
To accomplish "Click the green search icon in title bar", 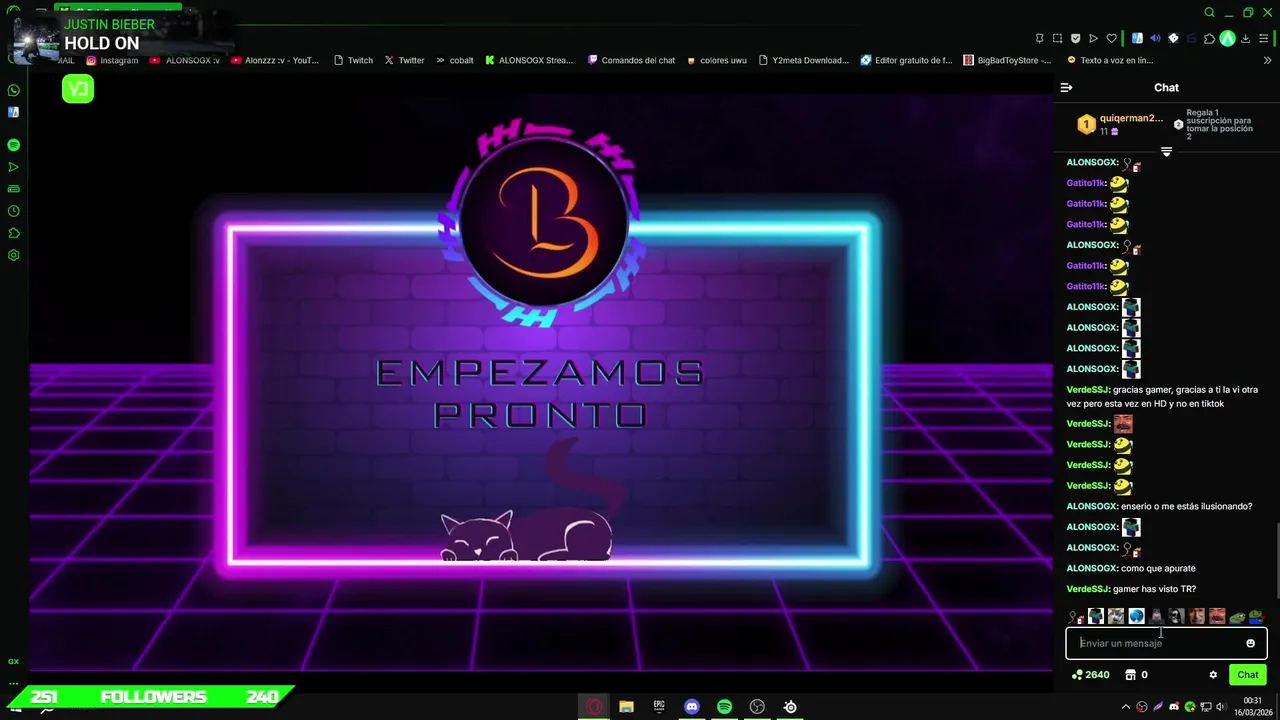I will pyautogui.click(x=1209, y=13).
